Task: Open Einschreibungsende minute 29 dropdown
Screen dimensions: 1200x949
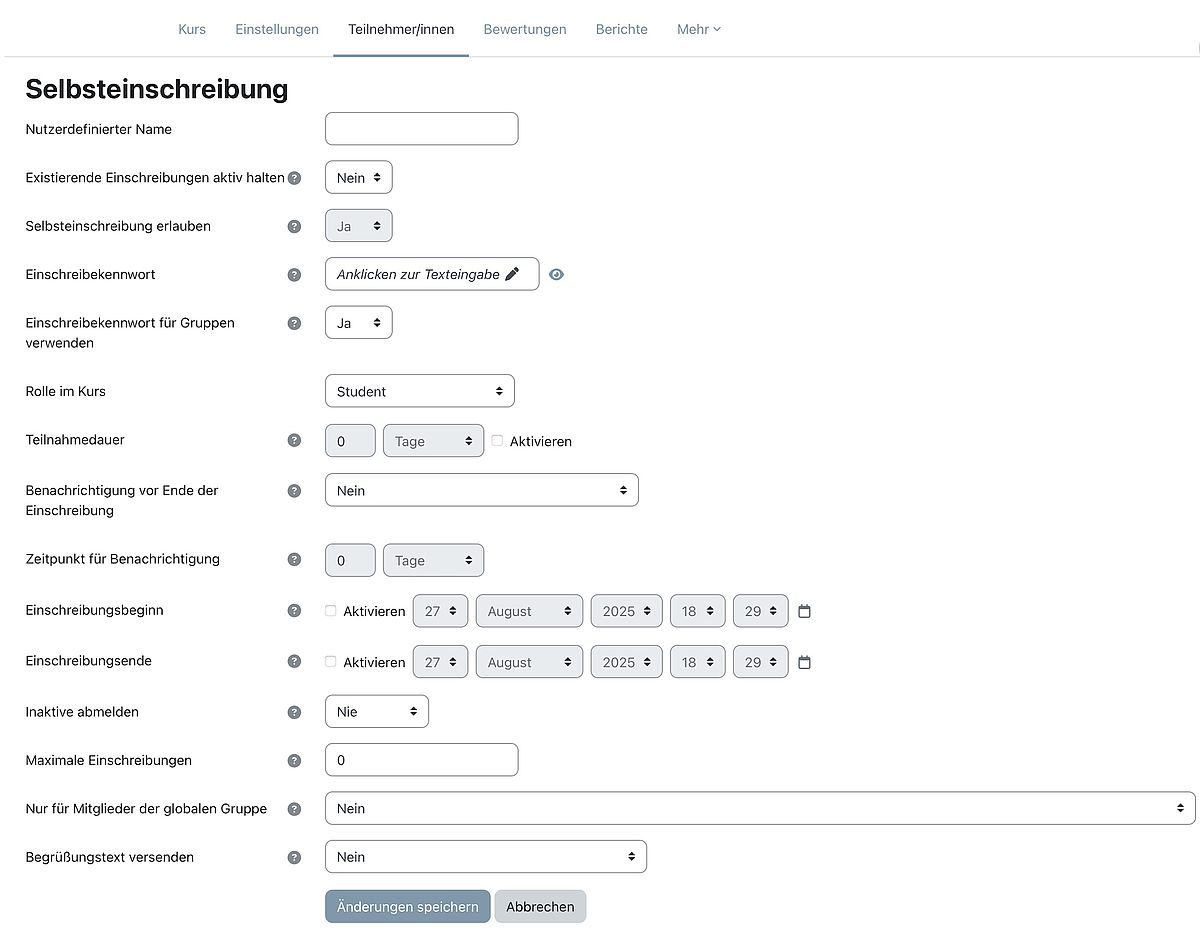Action: click(x=760, y=662)
